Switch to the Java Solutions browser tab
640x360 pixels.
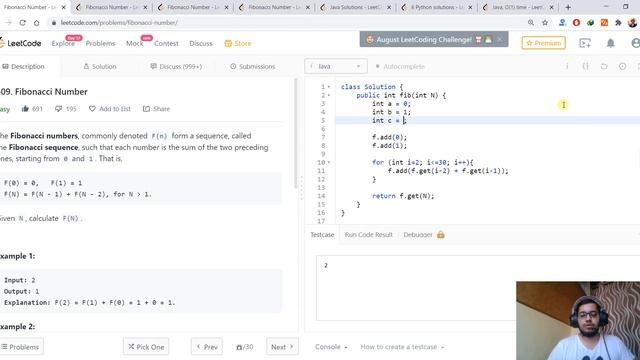[355, 7]
